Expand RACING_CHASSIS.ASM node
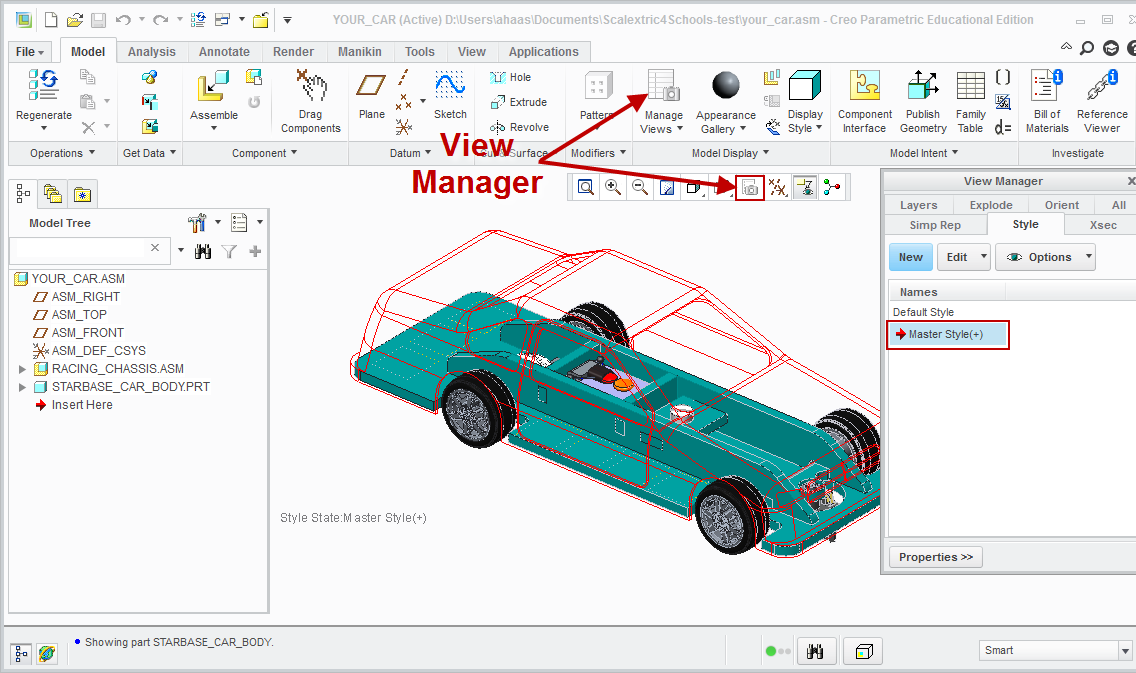This screenshot has width=1136, height=673. click(x=22, y=369)
